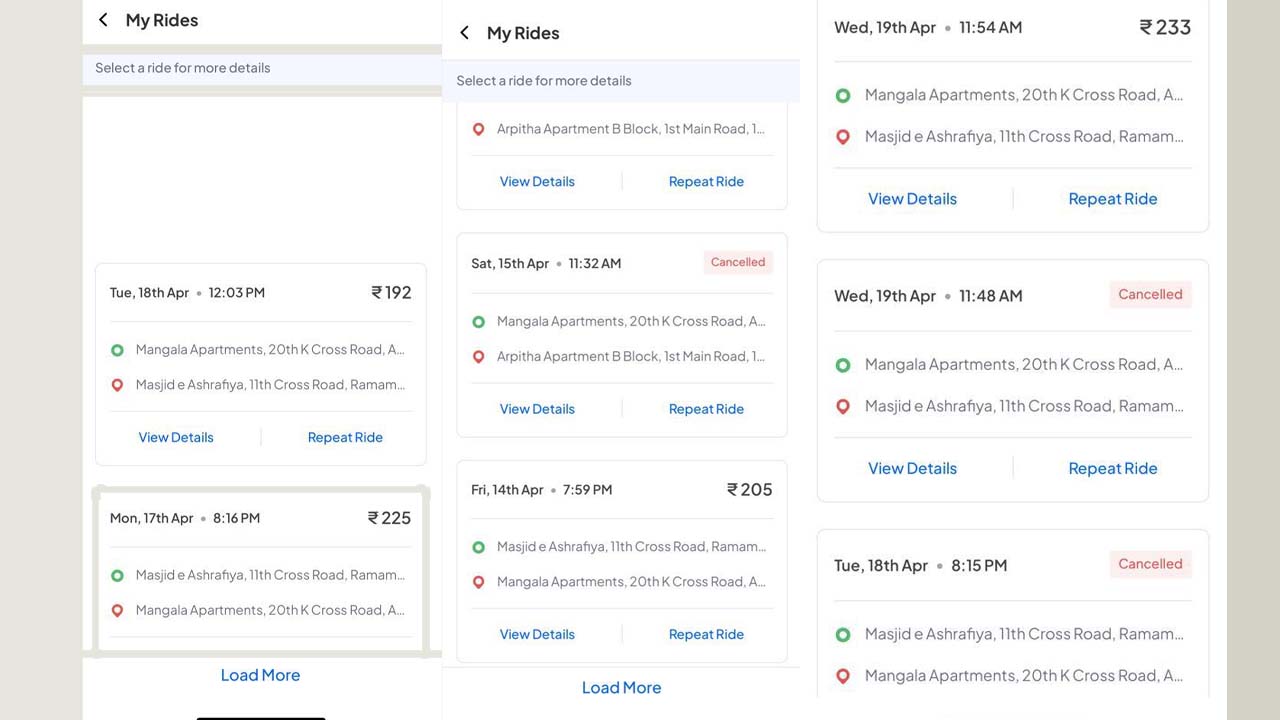Select middle screen's 'Select a ride' hint
This screenshot has width=1280, height=720.
point(543,81)
